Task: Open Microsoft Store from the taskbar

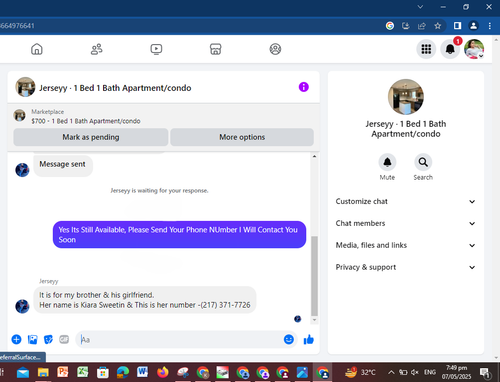Action: (x=103, y=372)
